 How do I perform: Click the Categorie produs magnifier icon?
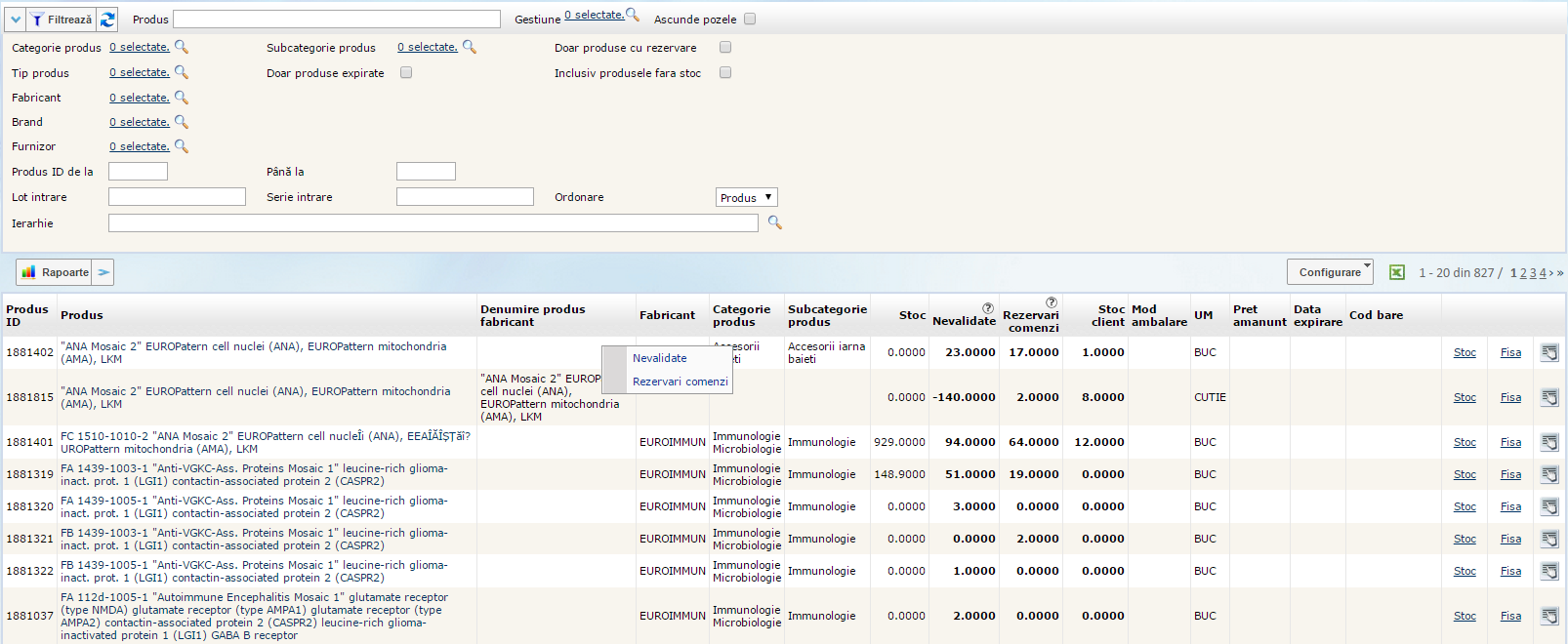coord(181,47)
